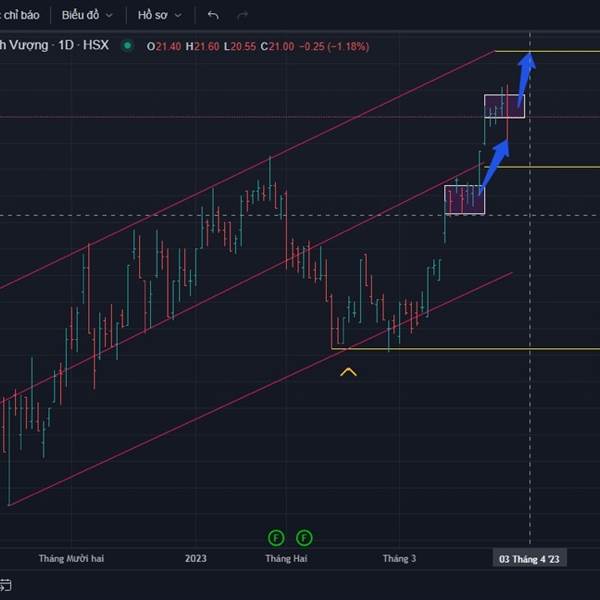Click the Vượng 1D HSX symbol title
The image size is (600, 600).
coord(54,45)
